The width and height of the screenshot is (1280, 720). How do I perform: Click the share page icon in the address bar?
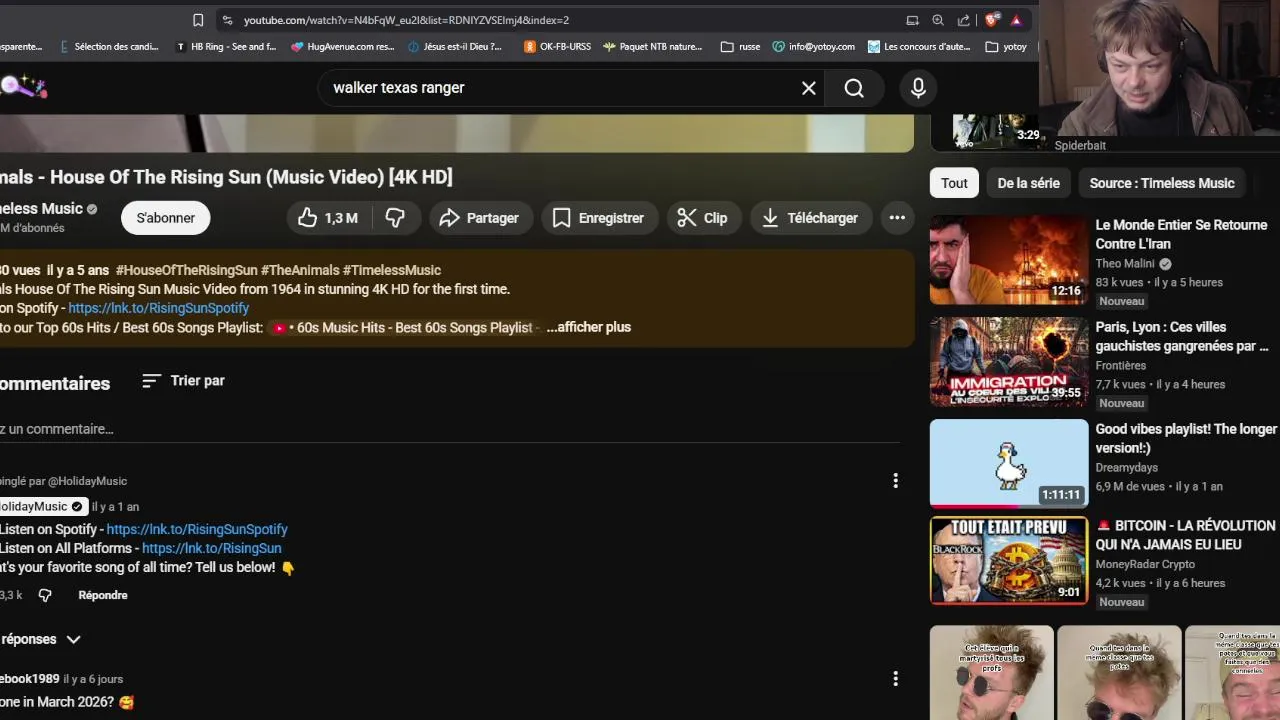[964, 20]
